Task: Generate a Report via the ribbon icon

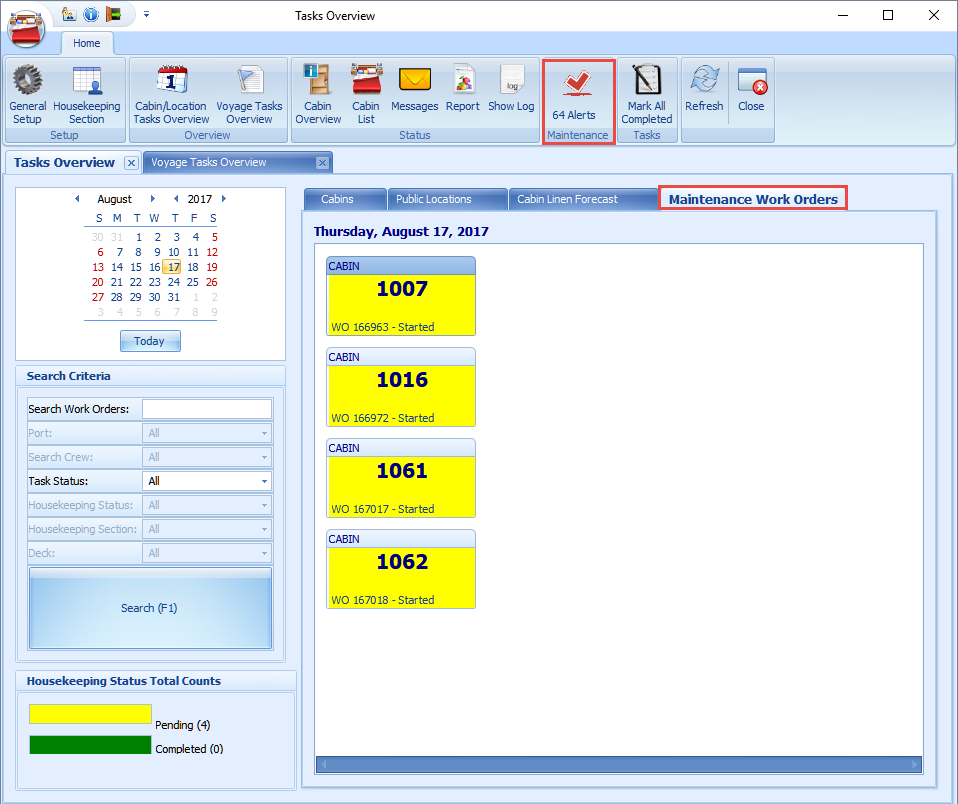Action: tap(462, 90)
